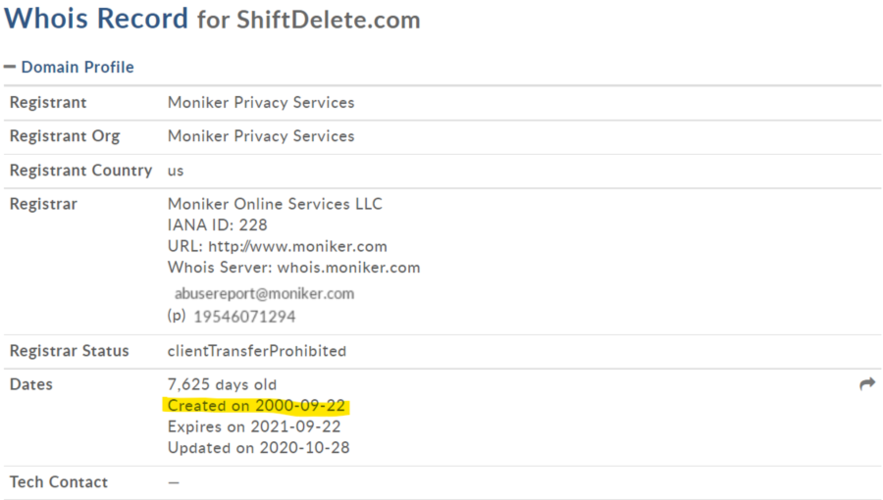Click the 7,625 days old text
Screen dimensions: 883x500
point(222,384)
